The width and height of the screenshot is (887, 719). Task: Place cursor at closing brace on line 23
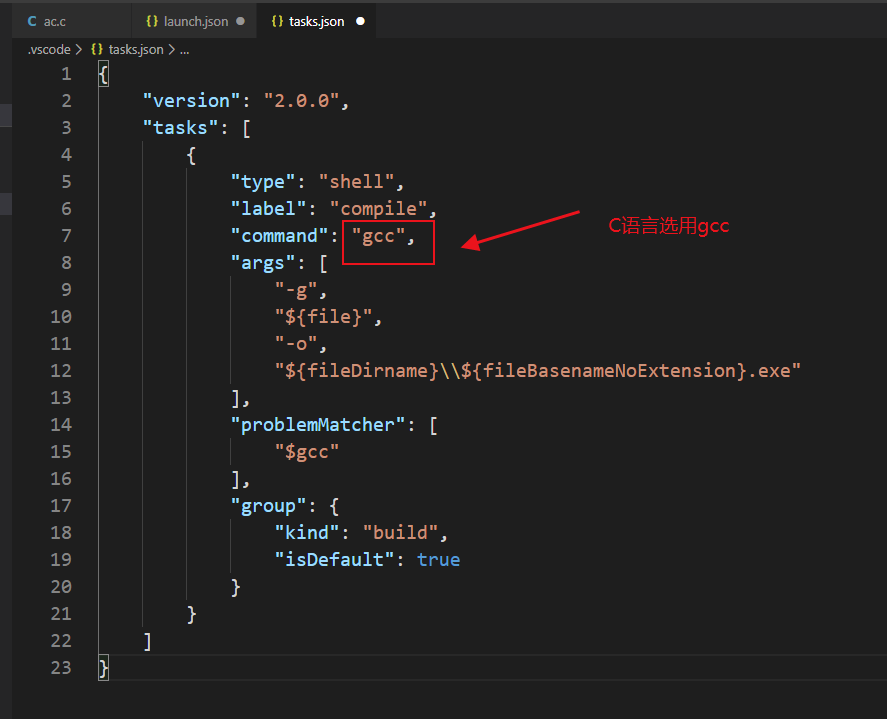click(x=103, y=668)
